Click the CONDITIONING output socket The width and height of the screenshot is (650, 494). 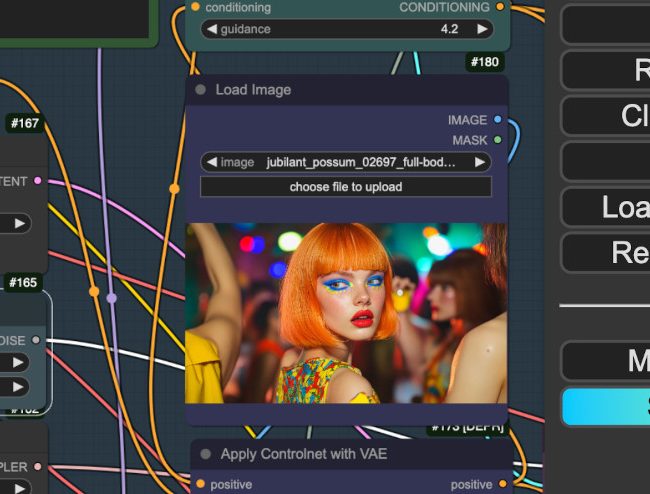pyautogui.click(x=500, y=7)
